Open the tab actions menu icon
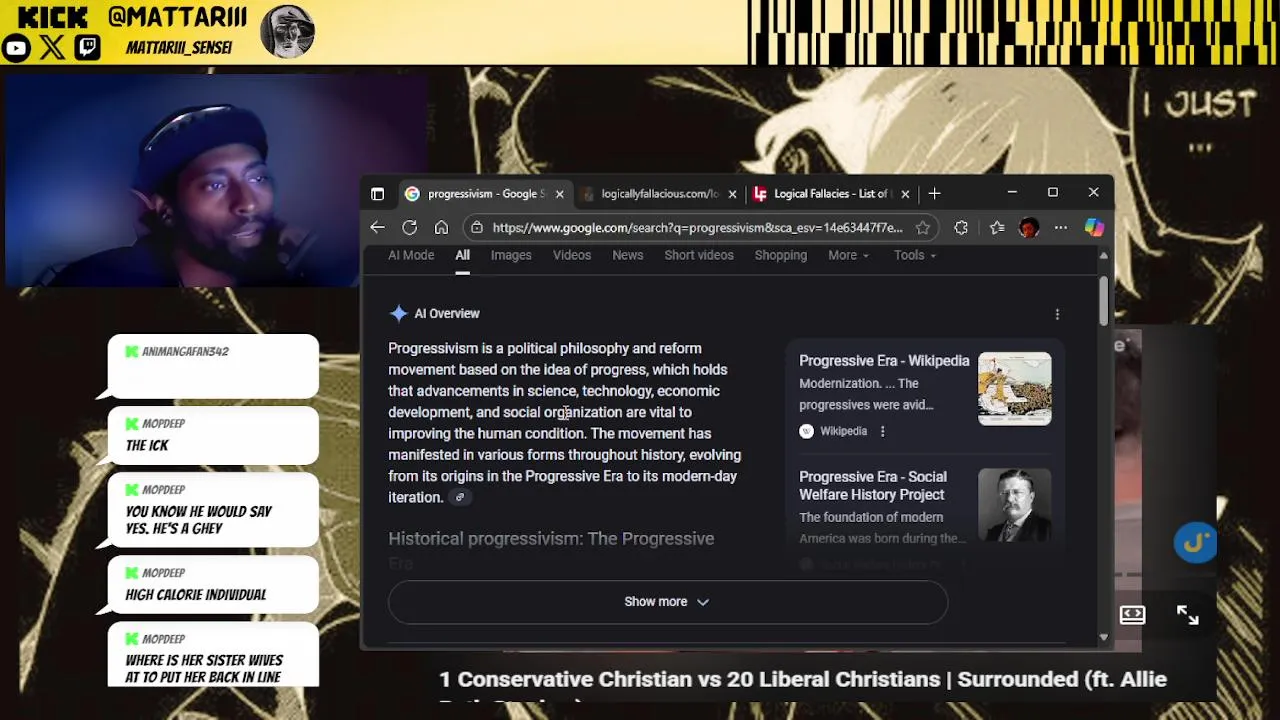 (377, 194)
